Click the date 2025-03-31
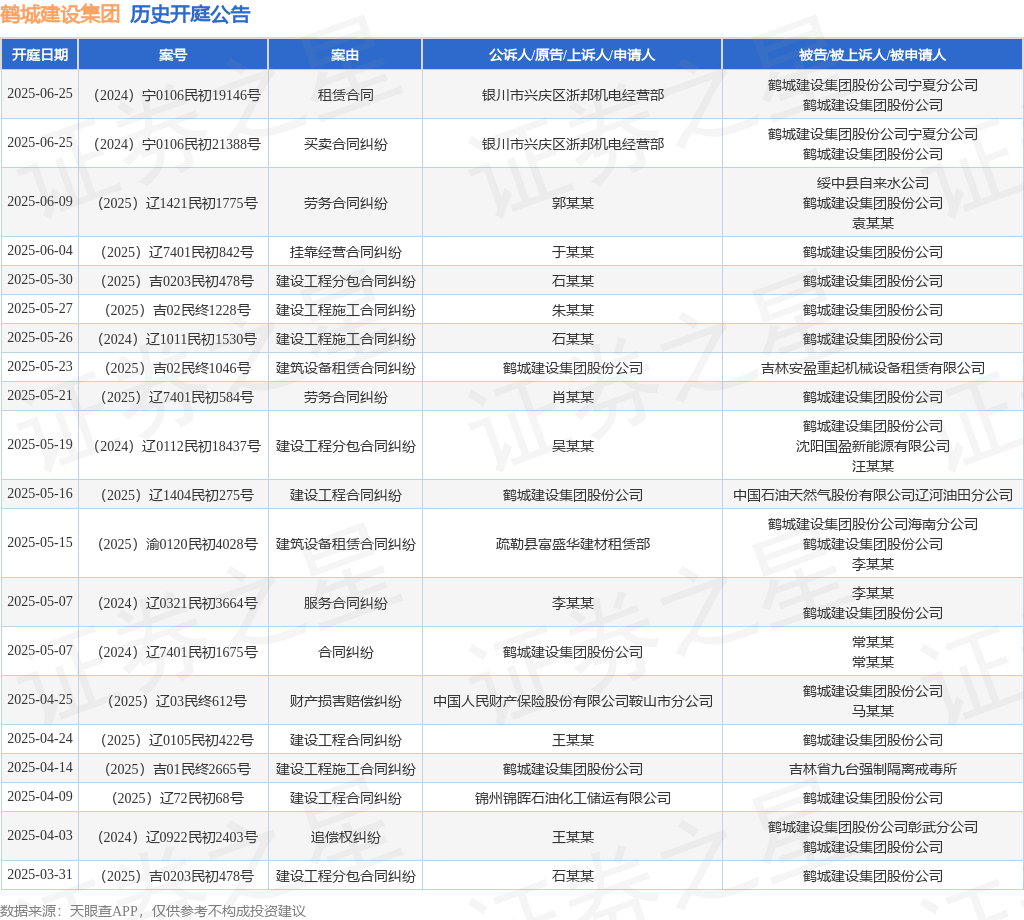 (x=40, y=874)
